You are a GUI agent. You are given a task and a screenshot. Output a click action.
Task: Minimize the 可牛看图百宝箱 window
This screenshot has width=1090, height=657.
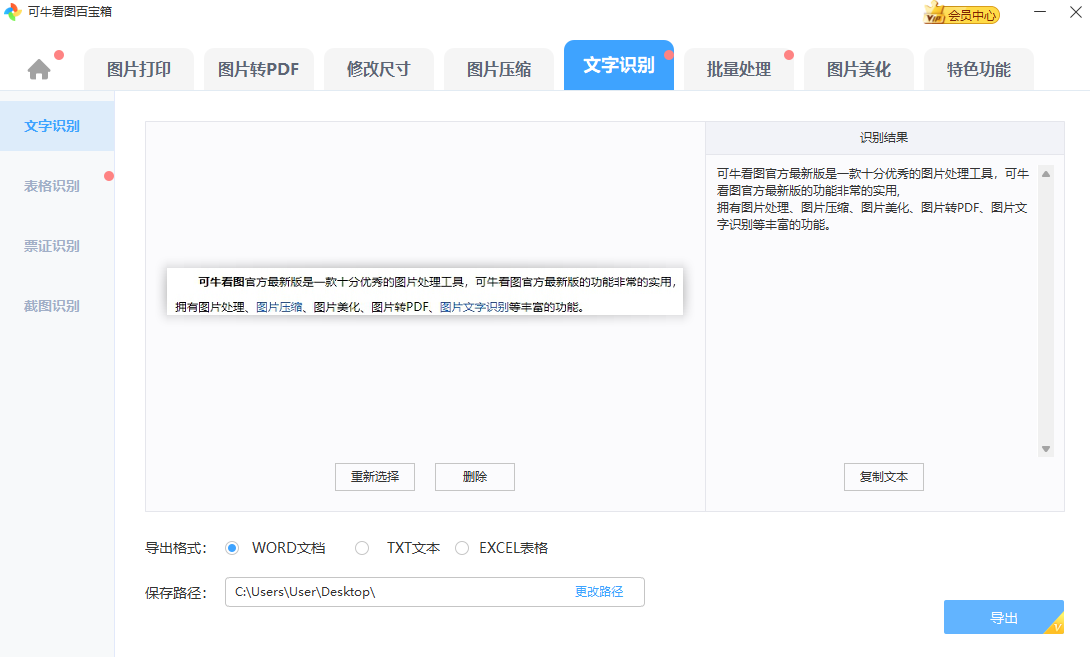point(1040,12)
